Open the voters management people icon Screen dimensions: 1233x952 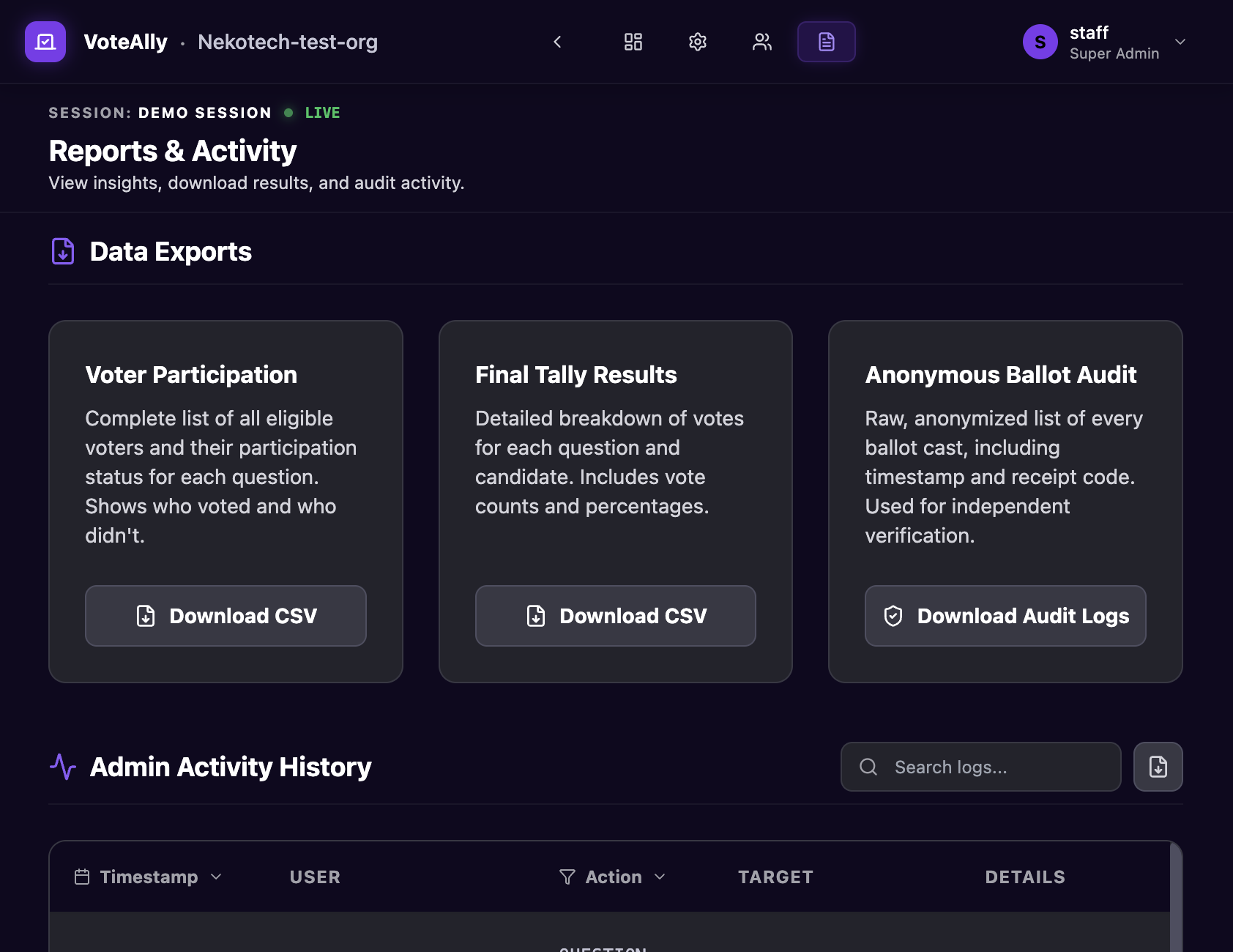pyautogui.click(x=761, y=42)
